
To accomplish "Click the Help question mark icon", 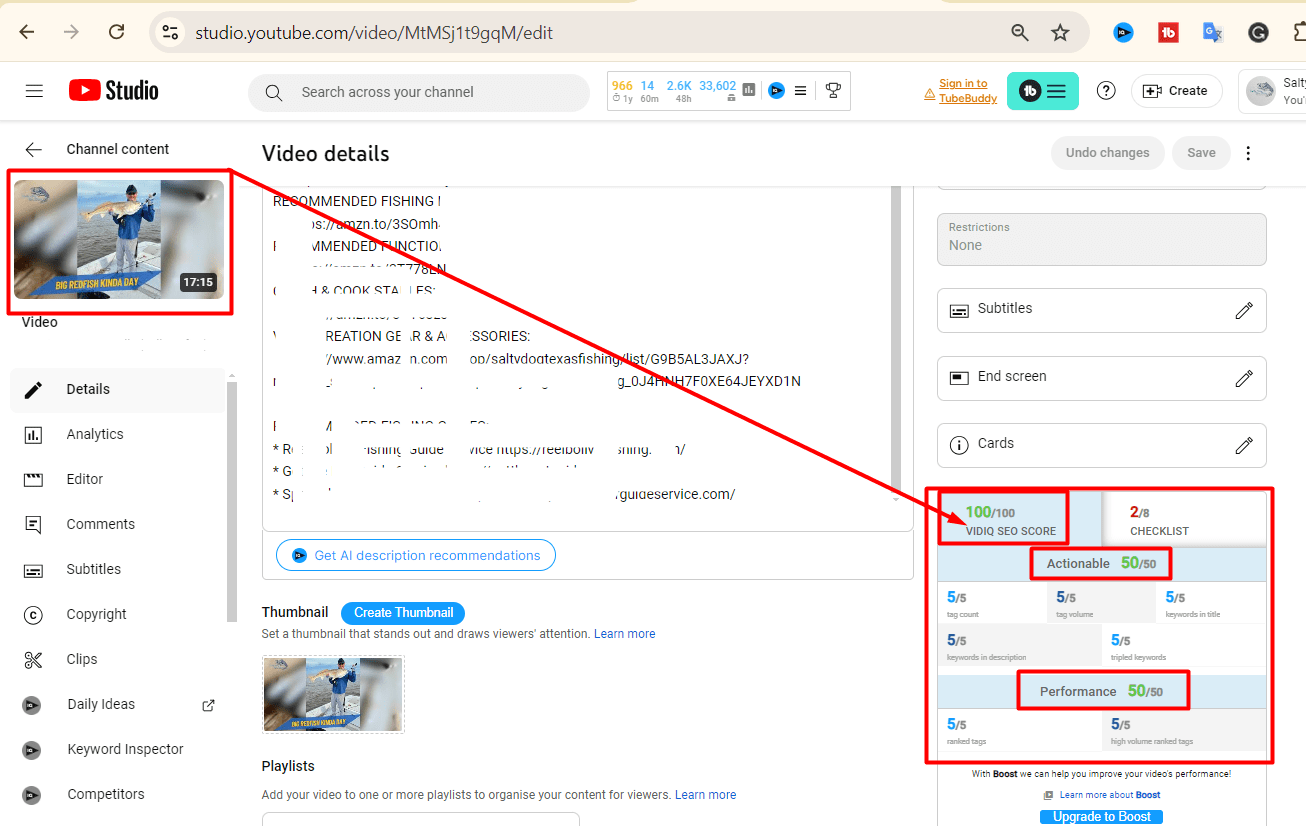I will pyautogui.click(x=1106, y=91).
